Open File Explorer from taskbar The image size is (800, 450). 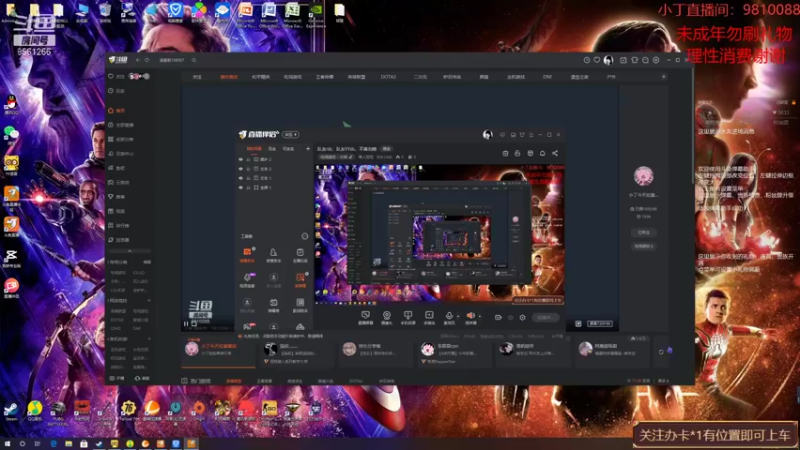[68, 444]
